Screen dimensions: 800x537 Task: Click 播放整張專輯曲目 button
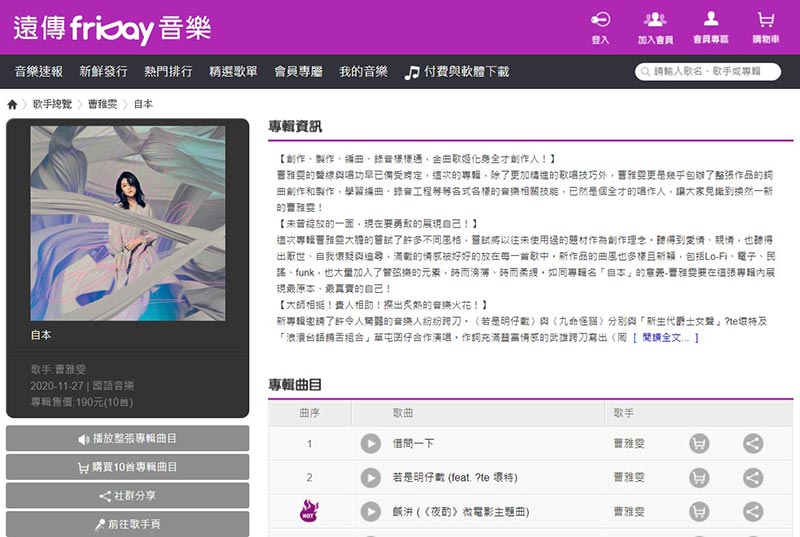(x=128, y=439)
